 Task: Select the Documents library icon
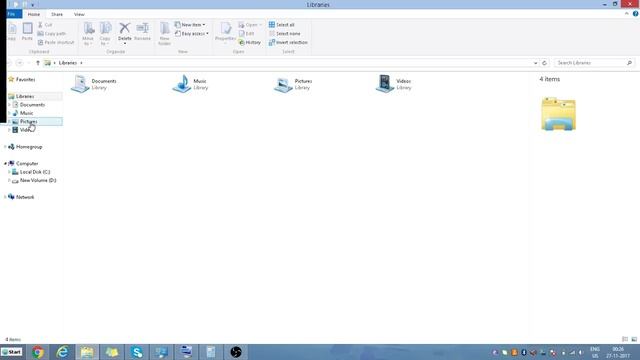[x=80, y=84]
